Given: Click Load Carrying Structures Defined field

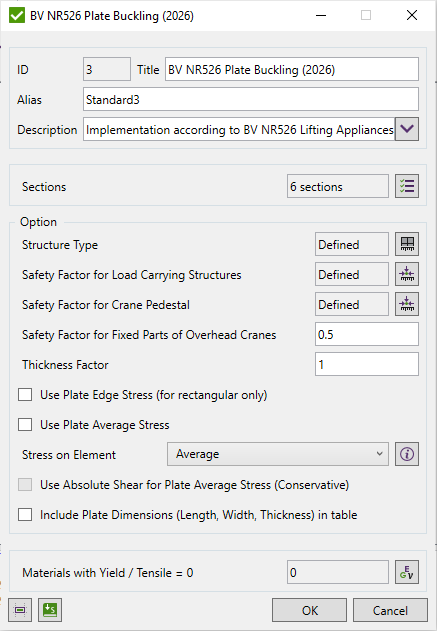Looking at the screenshot, I should click(352, 274).
